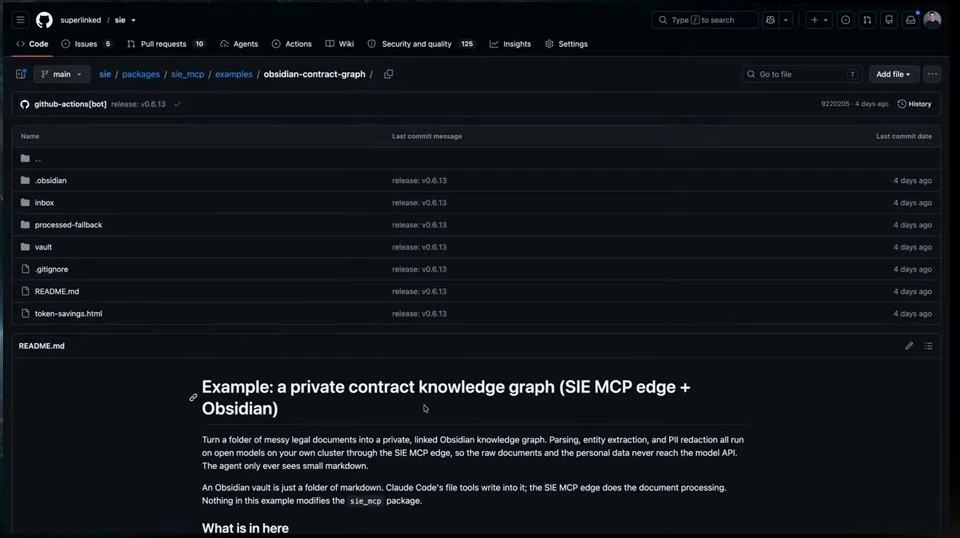Click the heading anchor link icon
The image size is (960, 538).
pyautogui.click(x=193, y=397)
